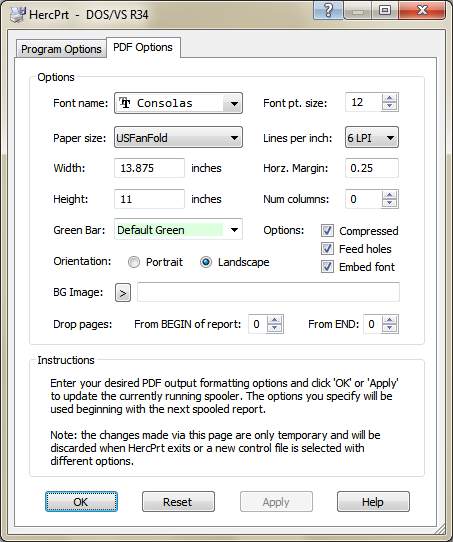Image resolution: width=453 pixels, height=542 pixels.
Task: Decrease From END drop pages value
Action: [x=390, y=328]
